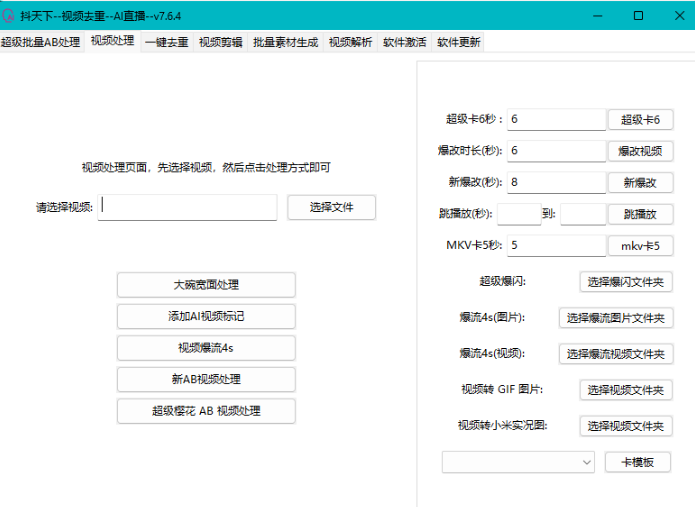Edit the 新爆改(秒) field
This screenshot has height=507, width=695.
point(556,182)
